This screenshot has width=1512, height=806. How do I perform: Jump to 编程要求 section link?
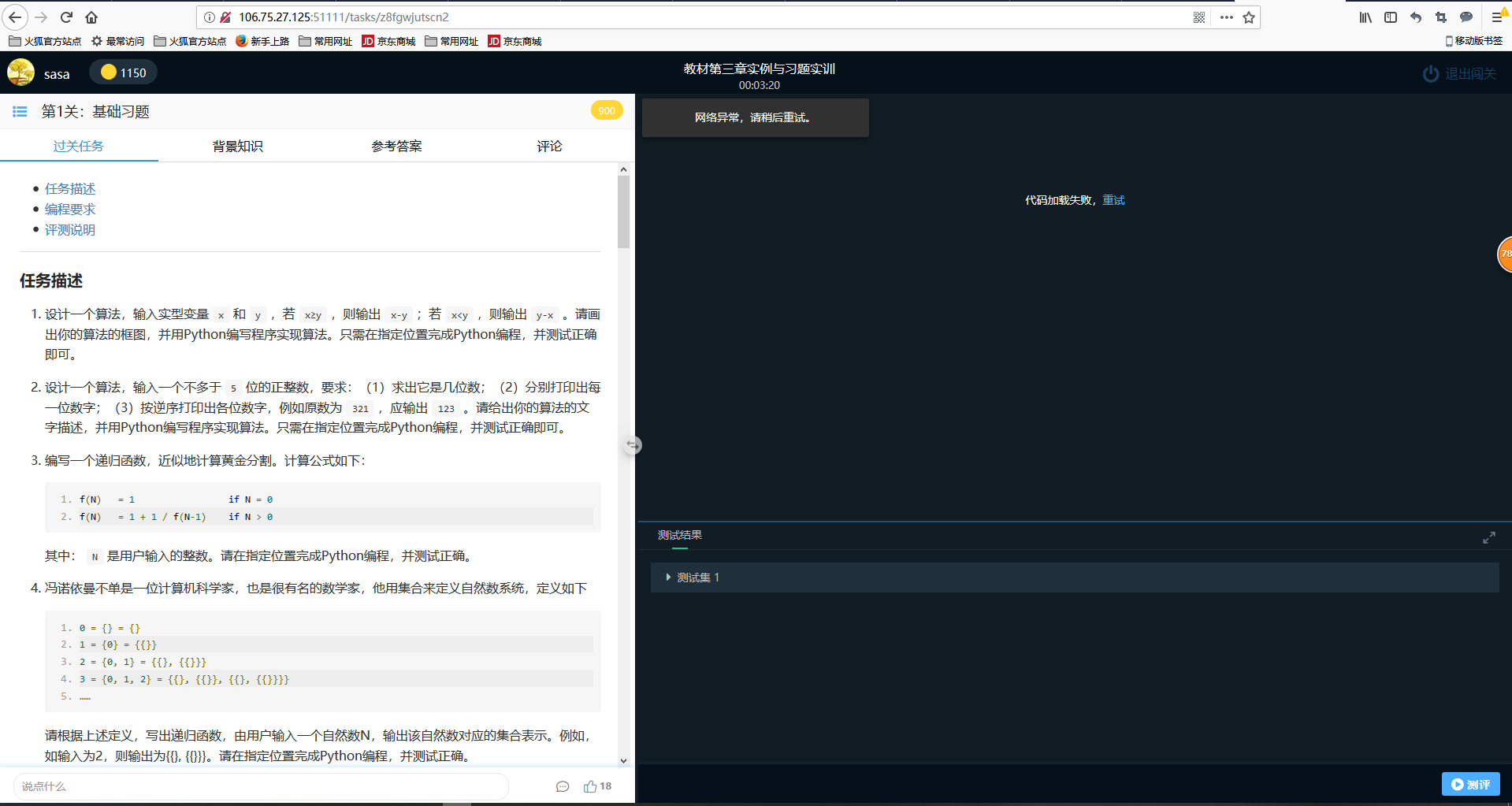pos(70,210)
